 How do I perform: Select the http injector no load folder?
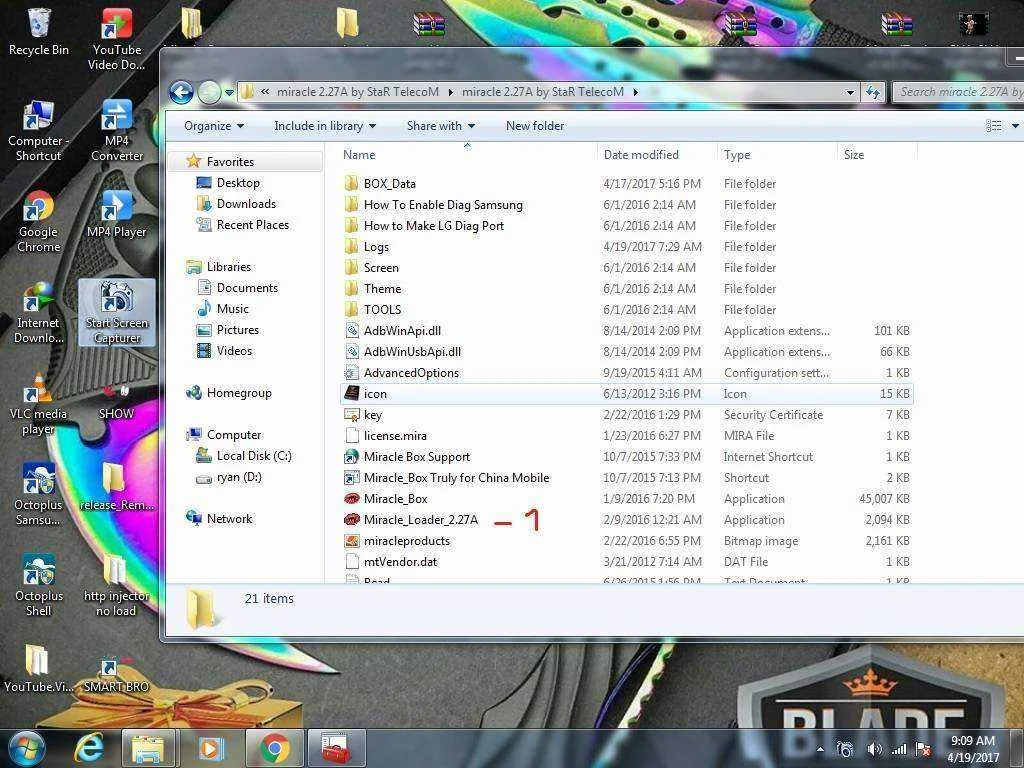coord(116,586)
